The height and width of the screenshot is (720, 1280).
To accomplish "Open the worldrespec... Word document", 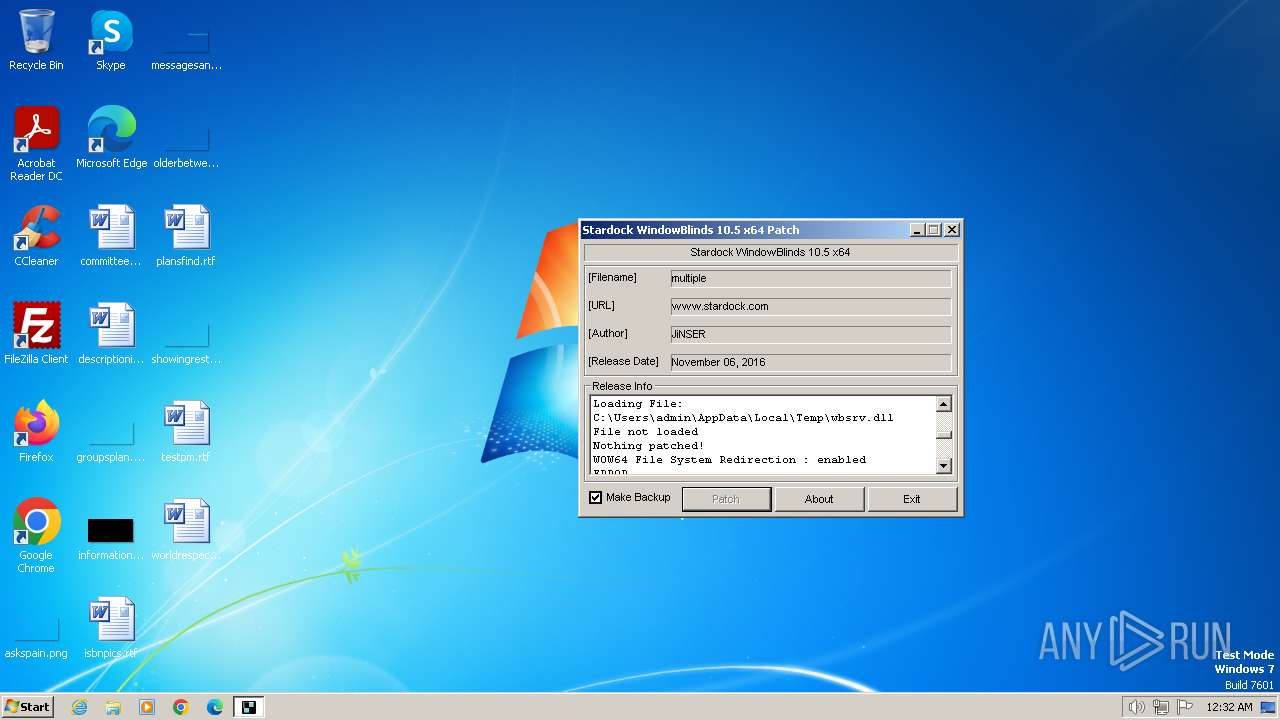I will click(x=186, y=529).
